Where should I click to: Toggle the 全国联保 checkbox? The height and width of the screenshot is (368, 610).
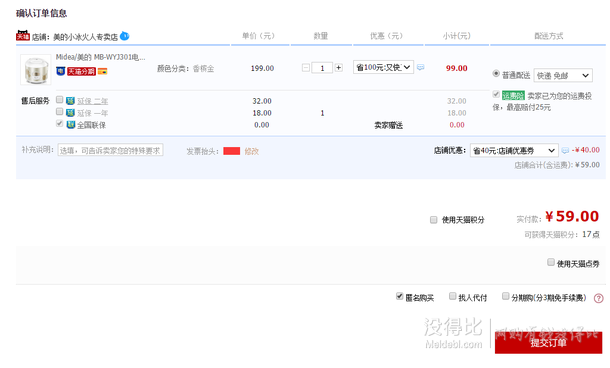point(60,123)
